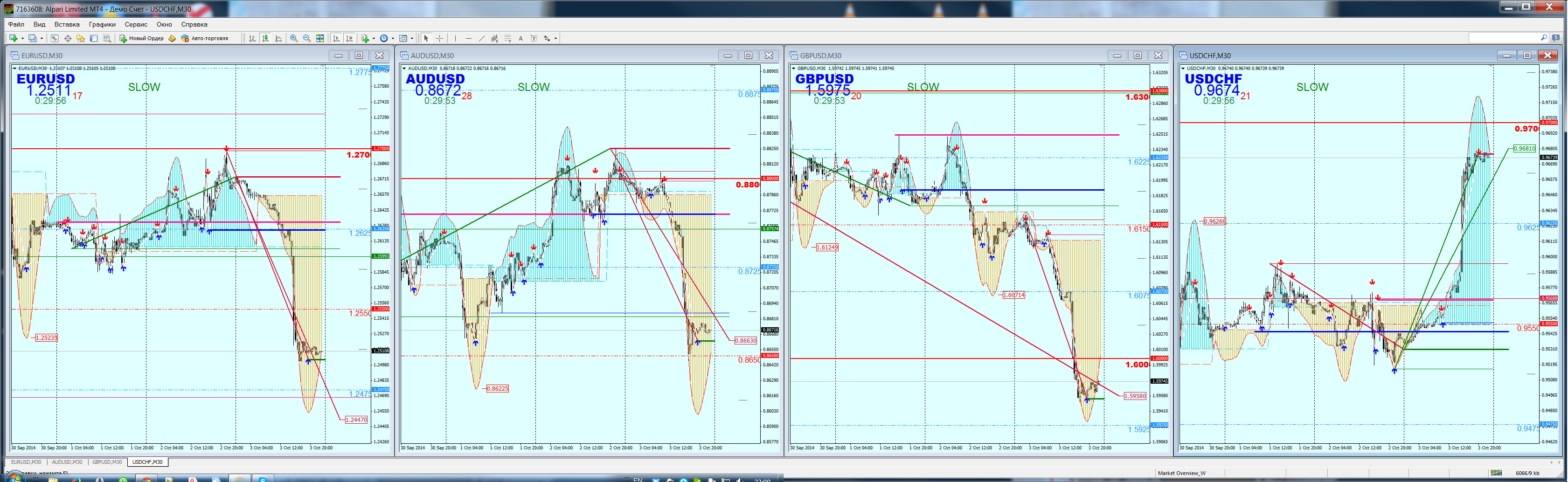Select the trendline drawing tool
This screenshot has width=1568, height=482.
[481, 38]
